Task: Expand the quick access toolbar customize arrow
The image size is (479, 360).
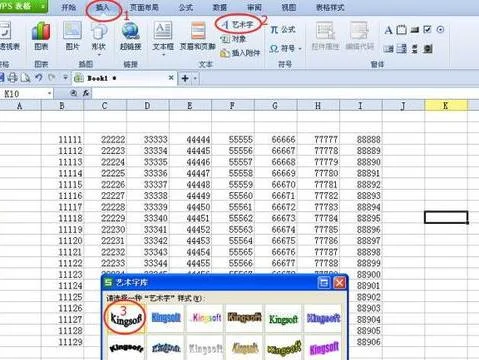Action: click(x=65, y=78)
